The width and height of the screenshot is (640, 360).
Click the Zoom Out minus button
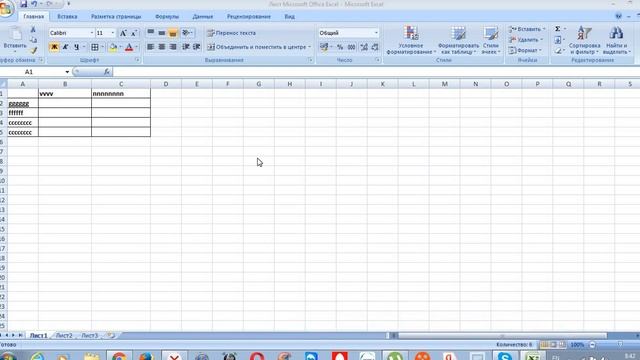[x=592, y=345]
